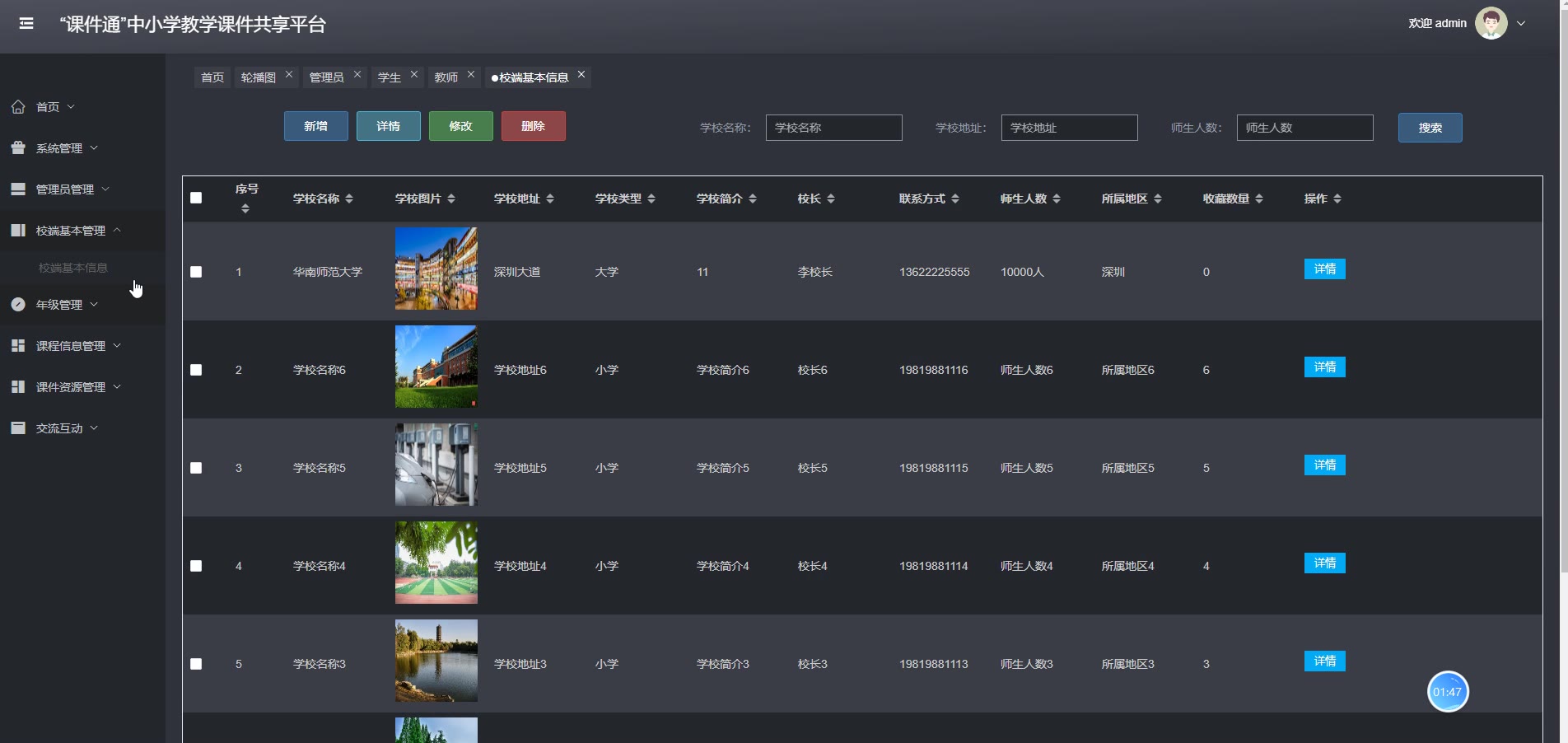Switch to the 首页 tab
This screenshot has width=1568, height=743.
tap(212, 77)
